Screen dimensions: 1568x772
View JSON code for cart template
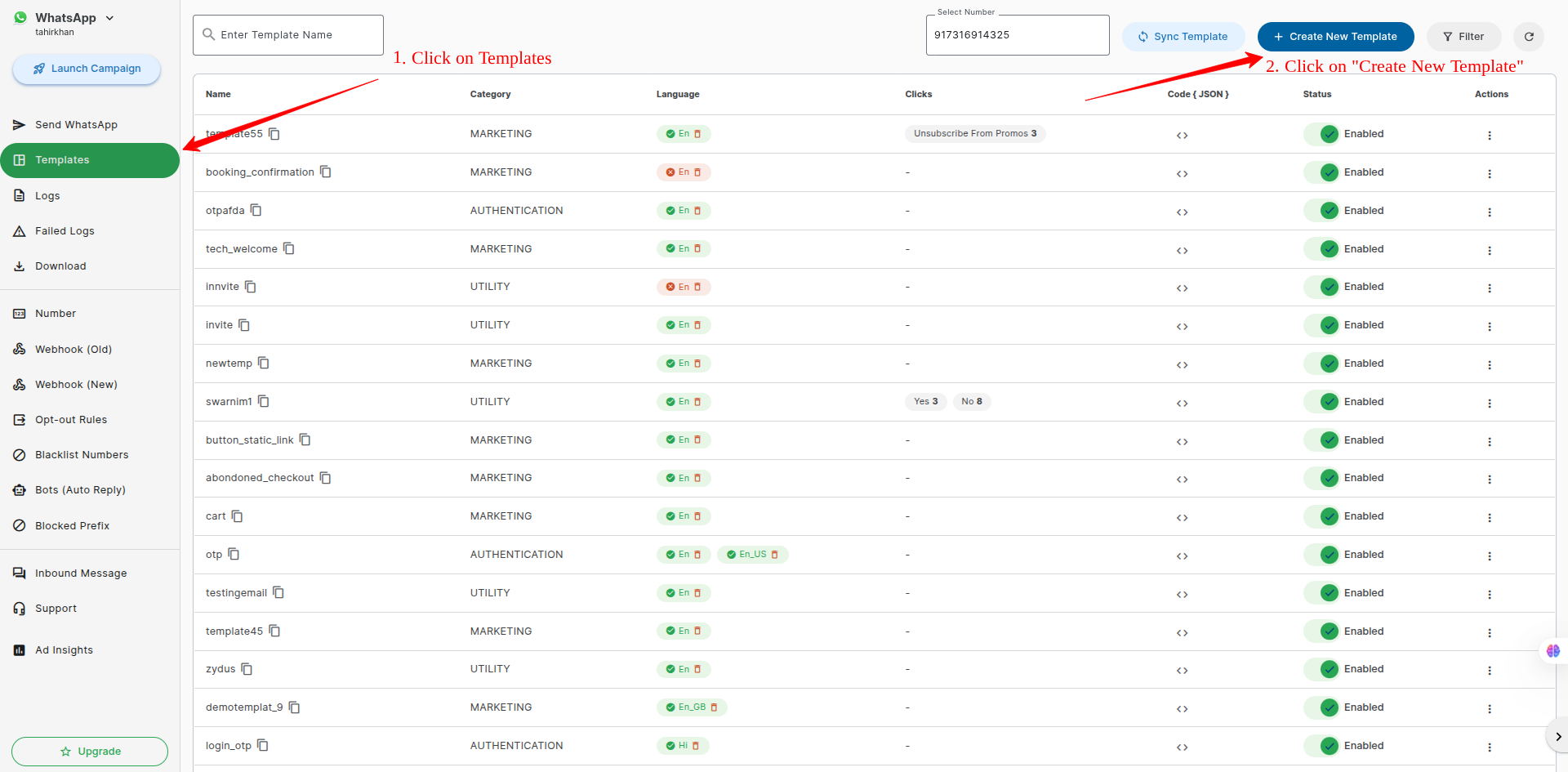tap(1182, 518)
